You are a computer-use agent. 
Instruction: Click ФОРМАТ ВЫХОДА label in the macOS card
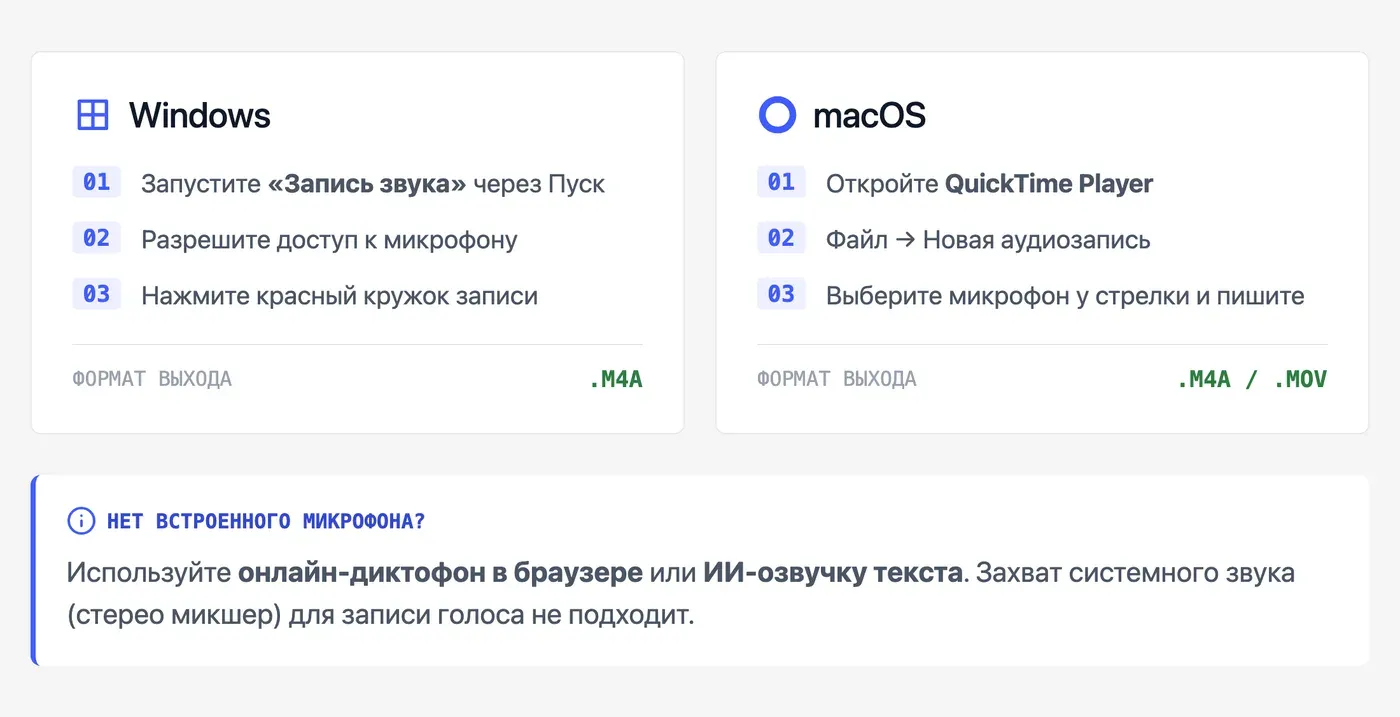837,379
